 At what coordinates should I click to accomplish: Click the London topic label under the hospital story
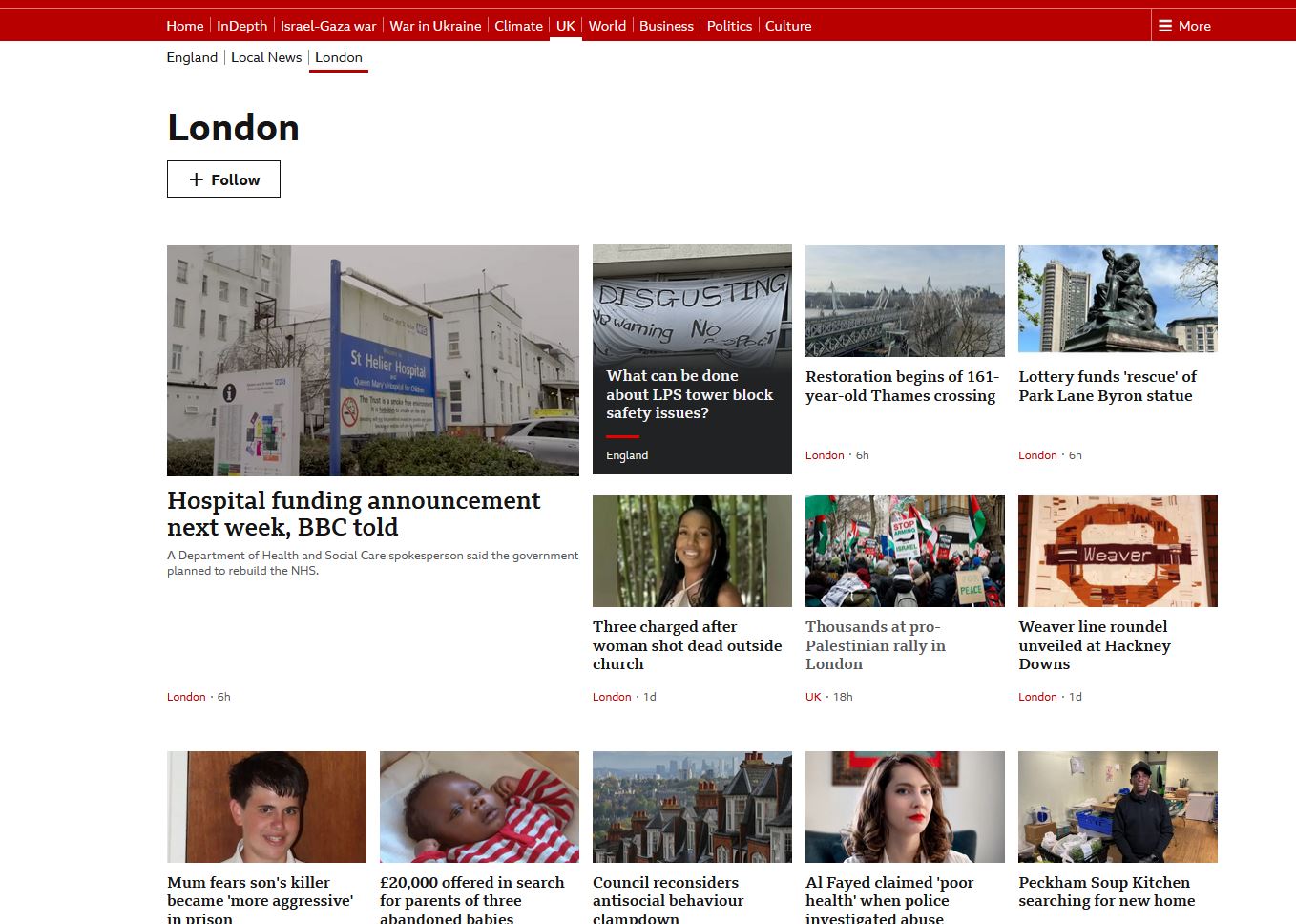tap(186, 696)
